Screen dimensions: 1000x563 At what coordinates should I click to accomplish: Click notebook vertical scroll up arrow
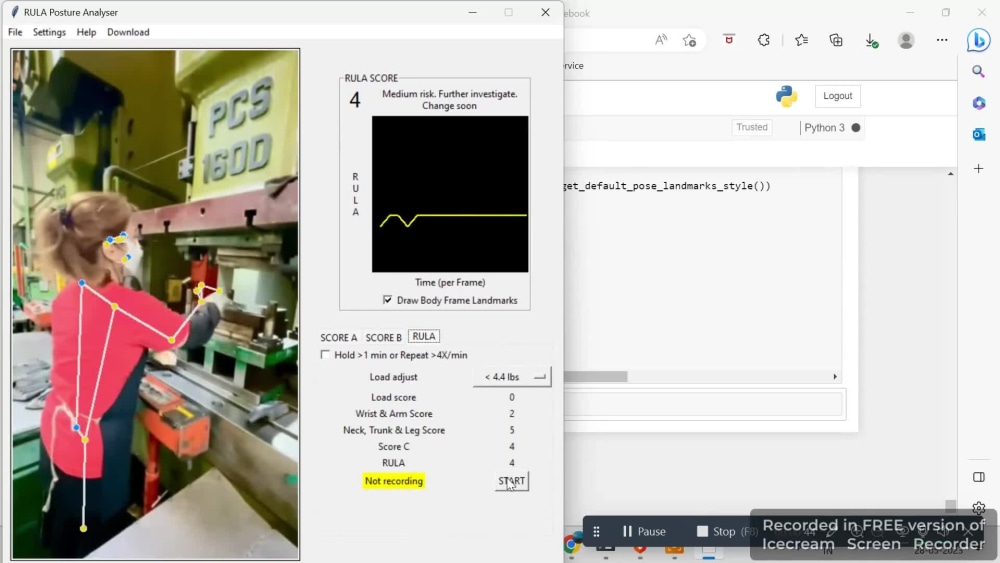950,173
